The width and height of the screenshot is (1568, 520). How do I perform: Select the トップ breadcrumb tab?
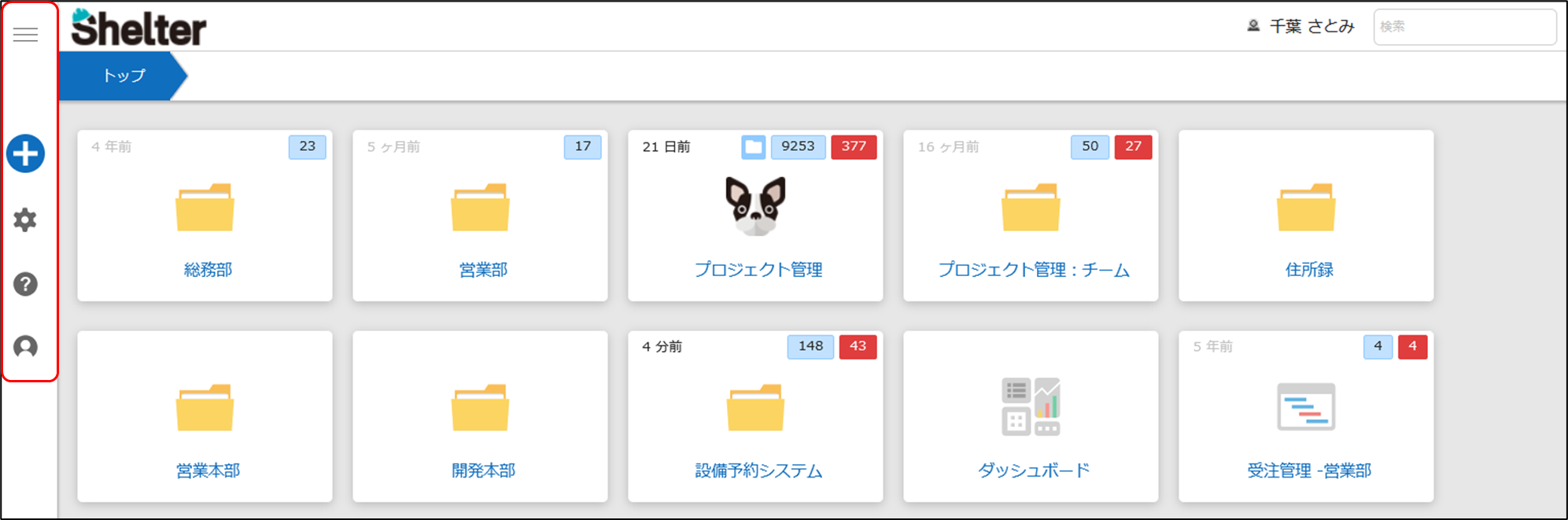tap(124, 76)
